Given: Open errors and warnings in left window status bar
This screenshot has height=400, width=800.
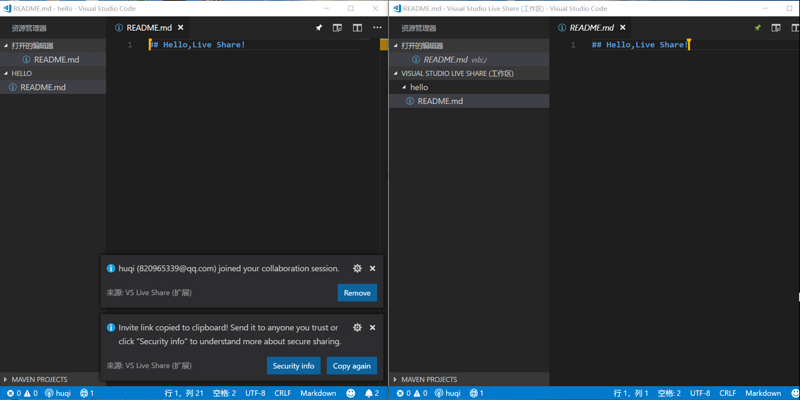Looking at the screenshot, I should pyautogui.click(x=22, y=393).
